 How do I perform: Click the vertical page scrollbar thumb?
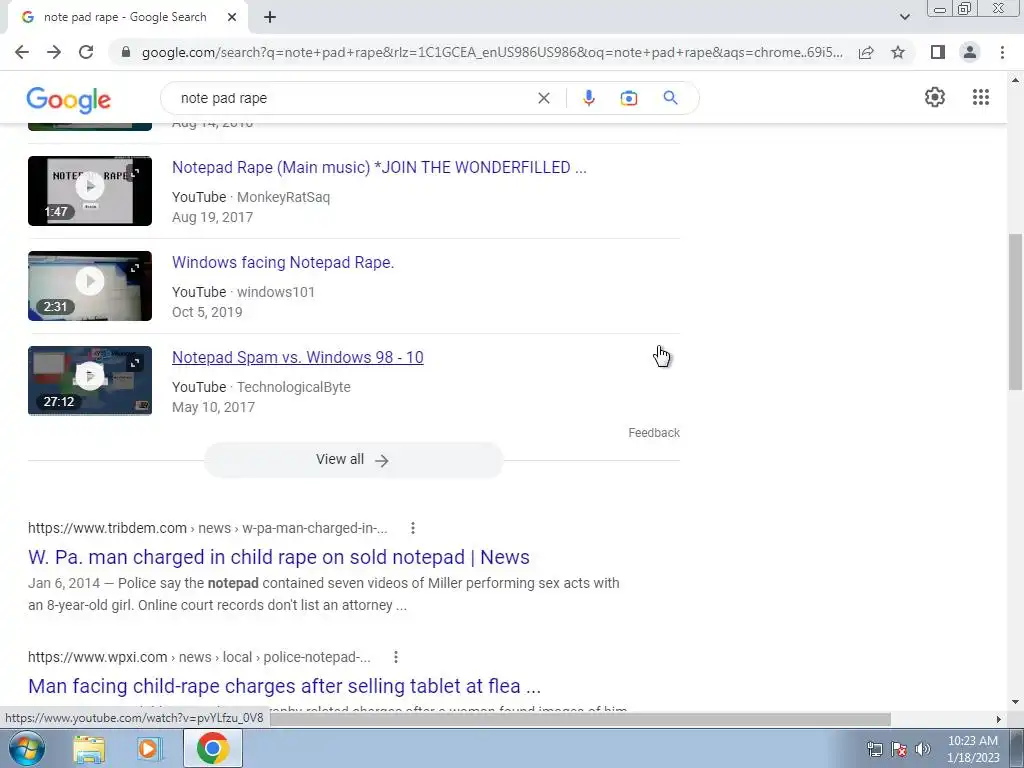coord(1015,312)
